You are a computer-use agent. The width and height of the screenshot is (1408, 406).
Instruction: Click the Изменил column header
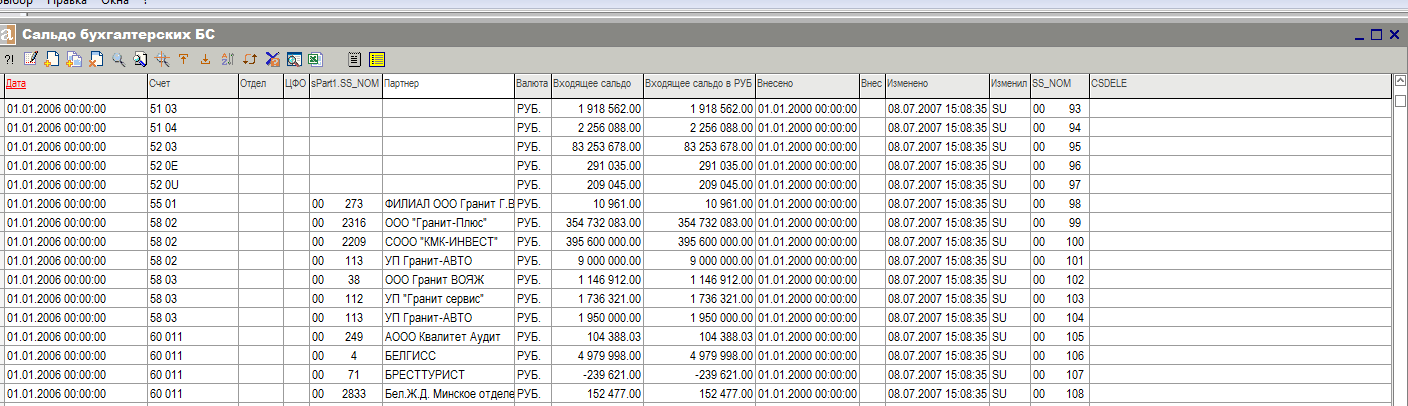tap(1009, 85)
